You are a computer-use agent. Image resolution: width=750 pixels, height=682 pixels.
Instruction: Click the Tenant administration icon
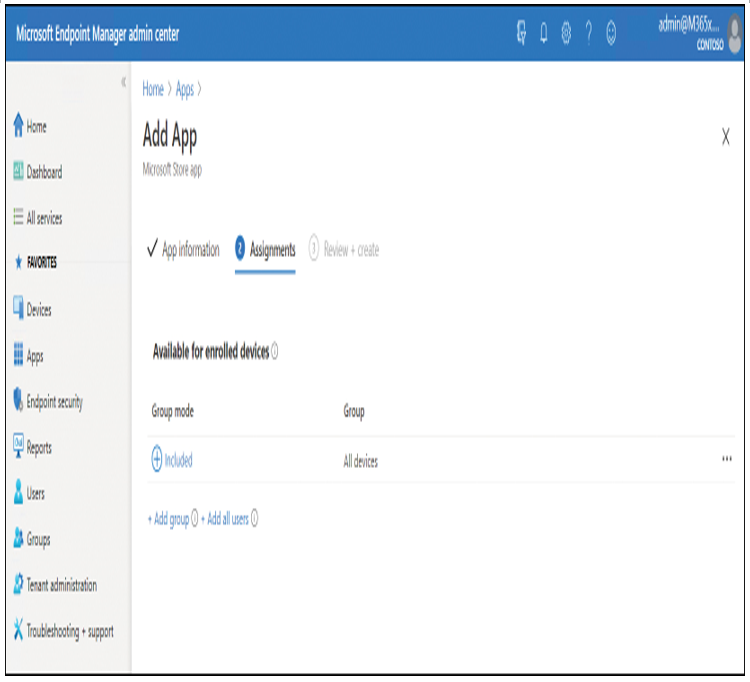18,583
